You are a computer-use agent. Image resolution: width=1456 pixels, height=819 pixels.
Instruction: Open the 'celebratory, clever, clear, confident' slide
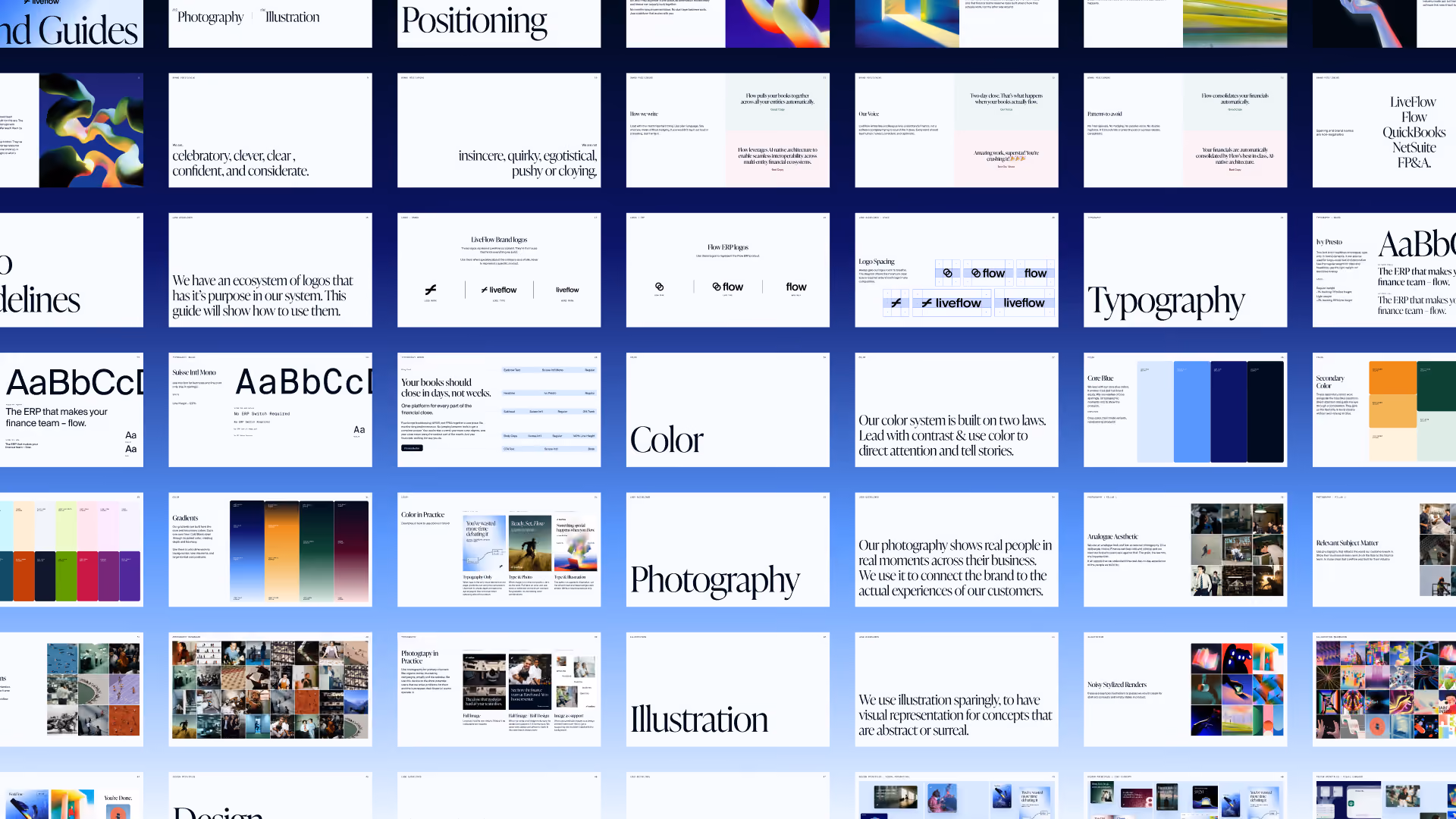pos(270,130)
